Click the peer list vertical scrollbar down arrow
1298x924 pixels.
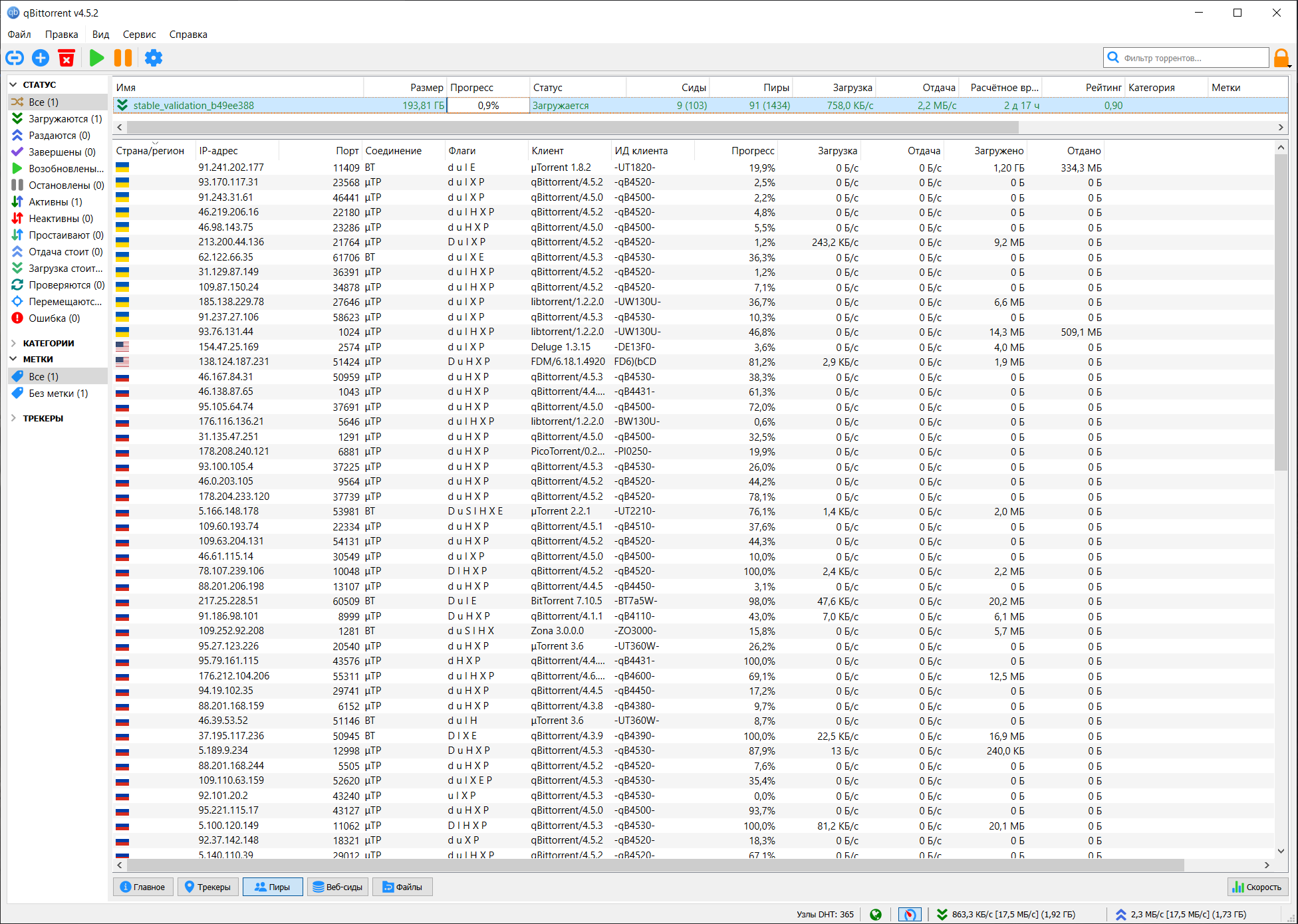coord(1281,851)
